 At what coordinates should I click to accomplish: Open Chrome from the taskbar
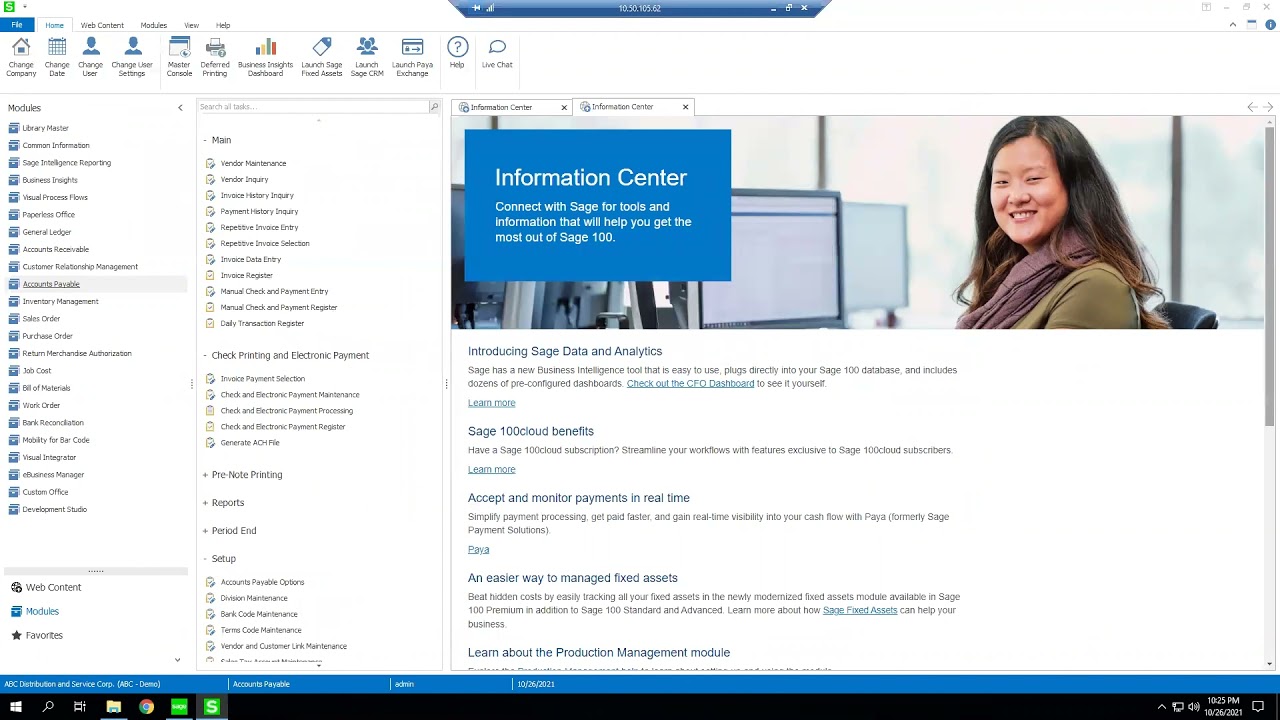click(146, 707)
